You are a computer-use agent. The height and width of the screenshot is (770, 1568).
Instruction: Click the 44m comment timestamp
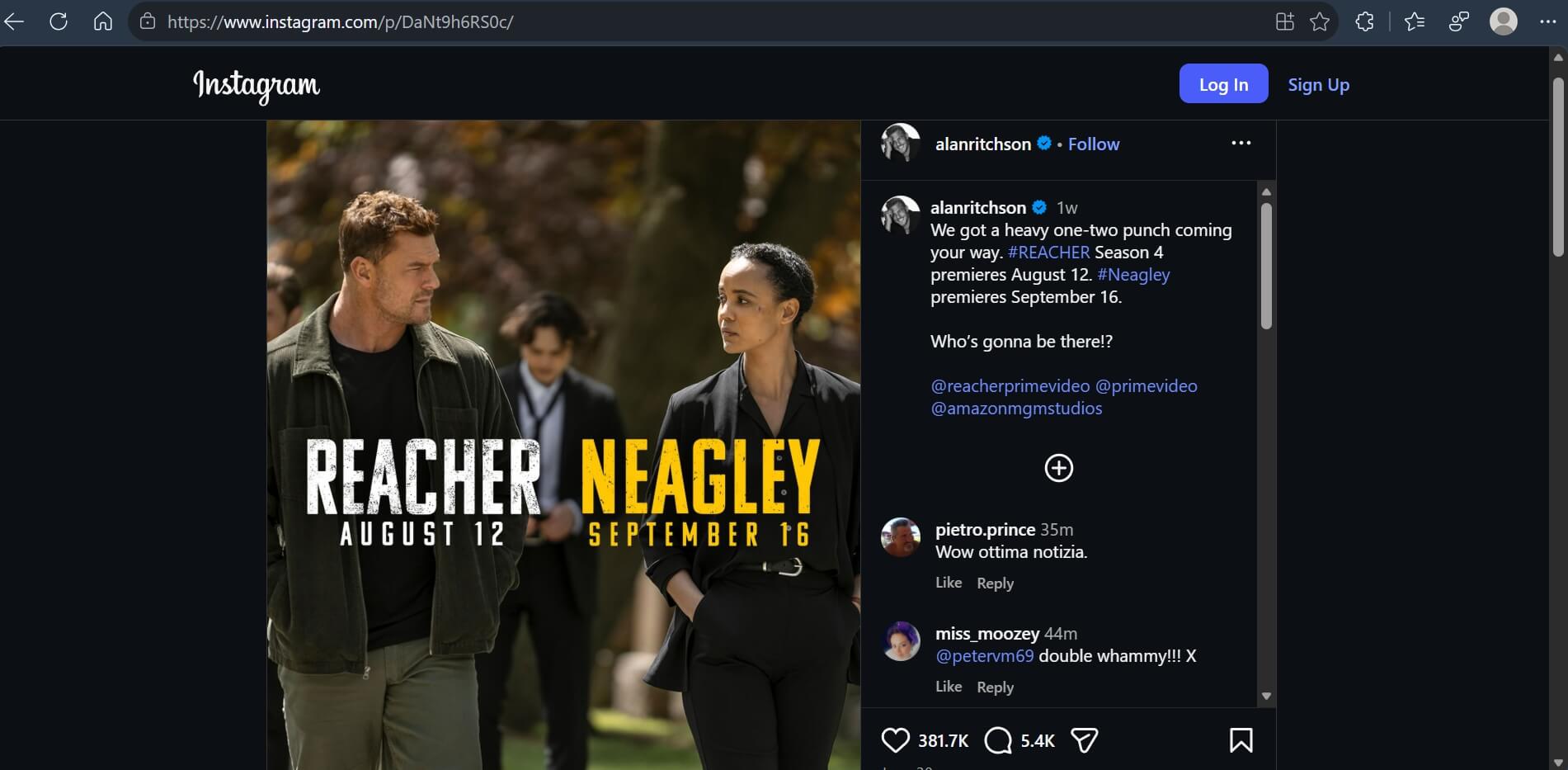tap(1061, 634)
